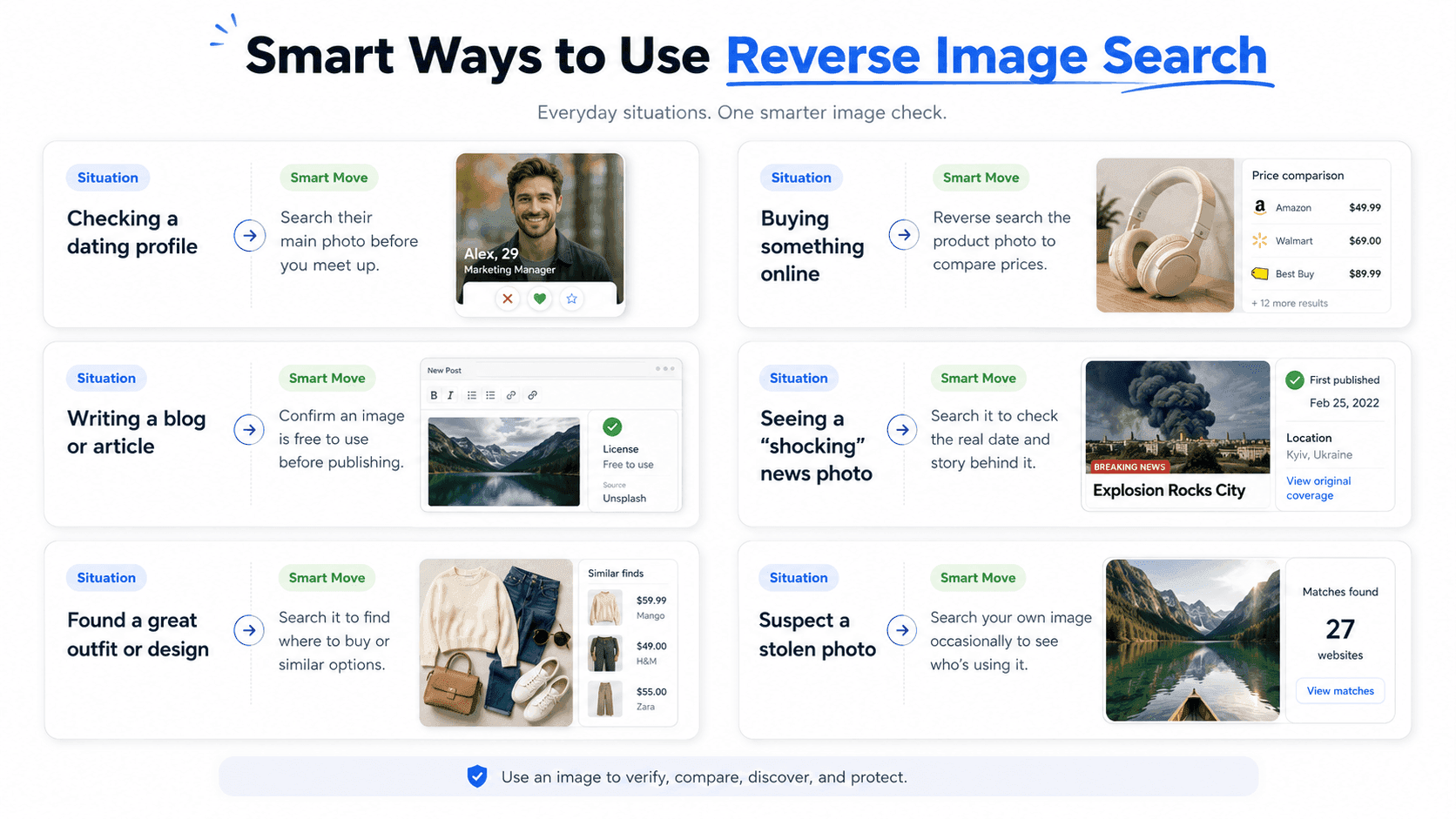This screenshot has height=819, width=1456.
Task: Click the Kyiv, Ukraine location text
Action: tap(1319, 454)
